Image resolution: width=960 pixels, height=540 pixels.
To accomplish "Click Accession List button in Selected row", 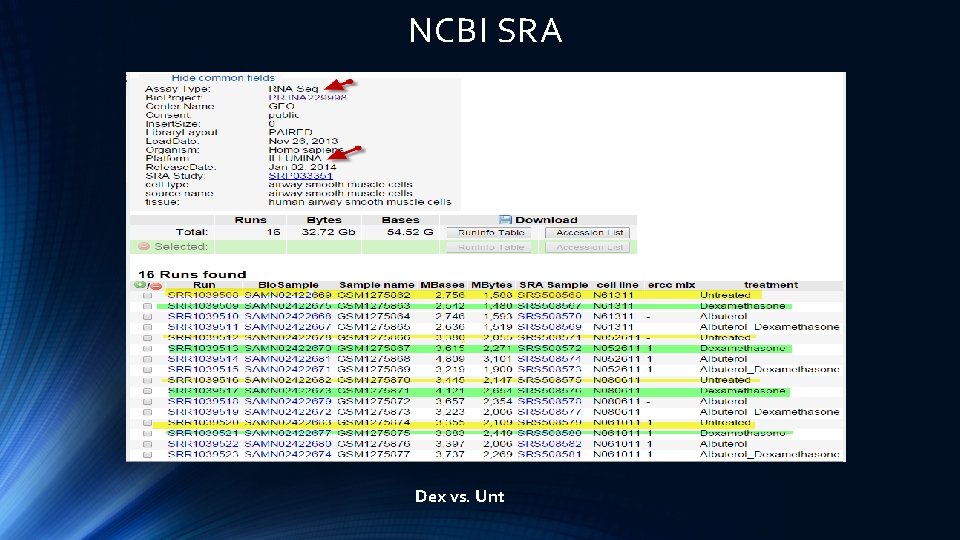I will 589,247.
